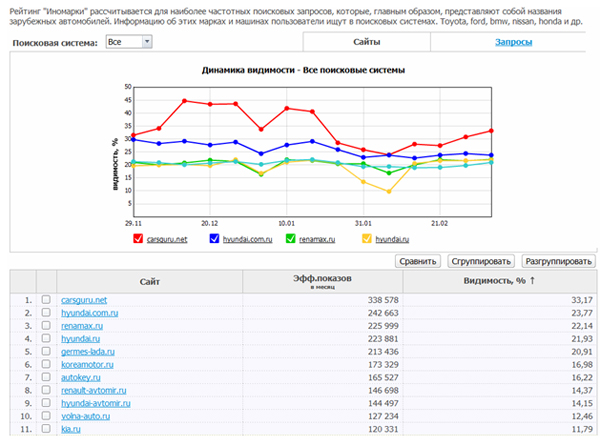Sort table by Видимость, % column header

coord(499,281)
